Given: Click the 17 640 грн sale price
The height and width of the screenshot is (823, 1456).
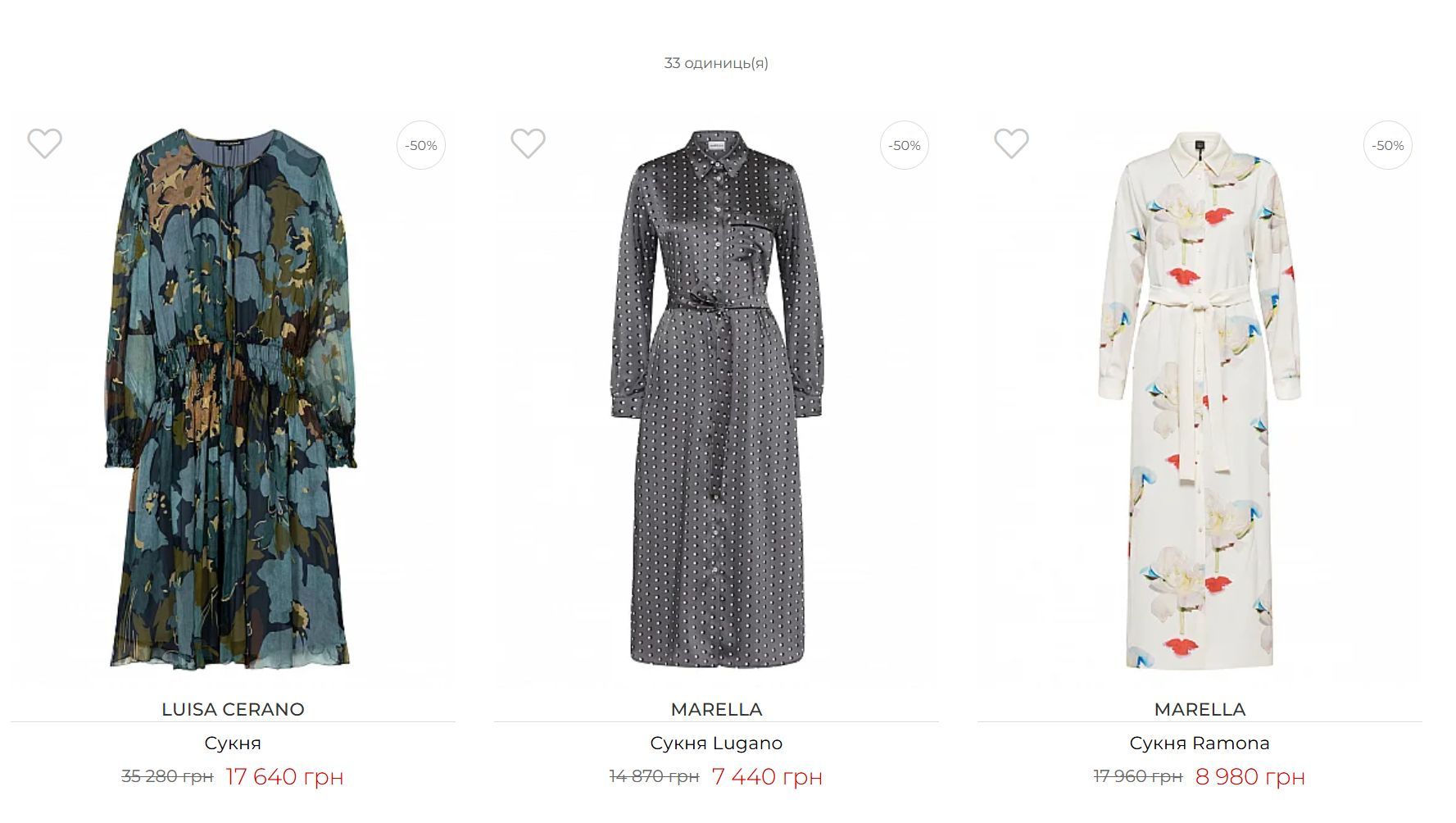Looking at the screenshot, I should (x=284, y=776).
